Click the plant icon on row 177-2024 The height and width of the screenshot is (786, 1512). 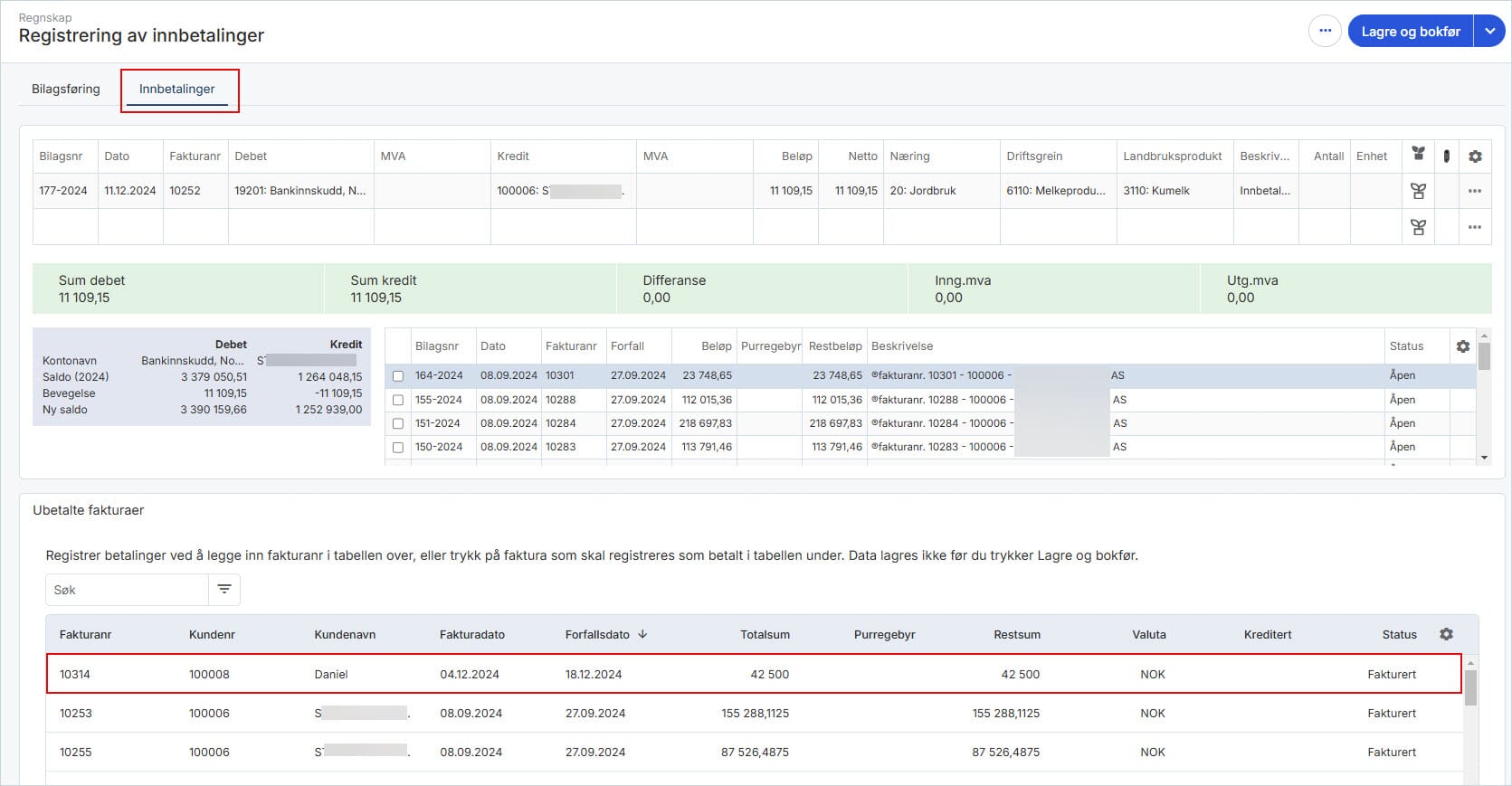click(x=1418, y=191)
